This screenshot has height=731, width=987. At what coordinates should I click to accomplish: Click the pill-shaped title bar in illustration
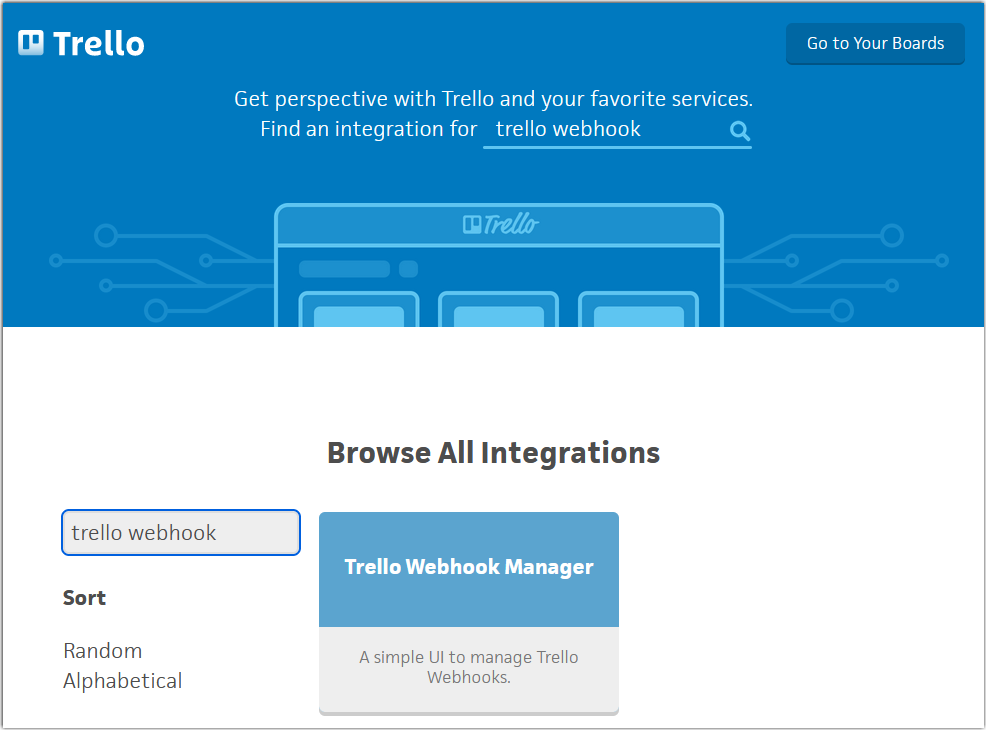coord(344,269)
